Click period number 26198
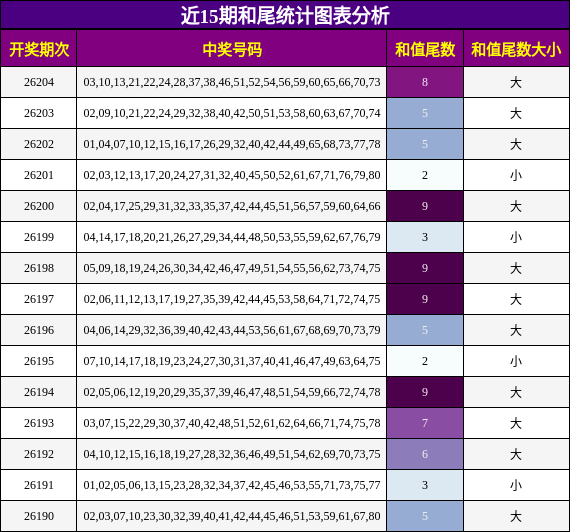This screenshot has width=570, height=532. pyautogui.click(x=39, y=268)
